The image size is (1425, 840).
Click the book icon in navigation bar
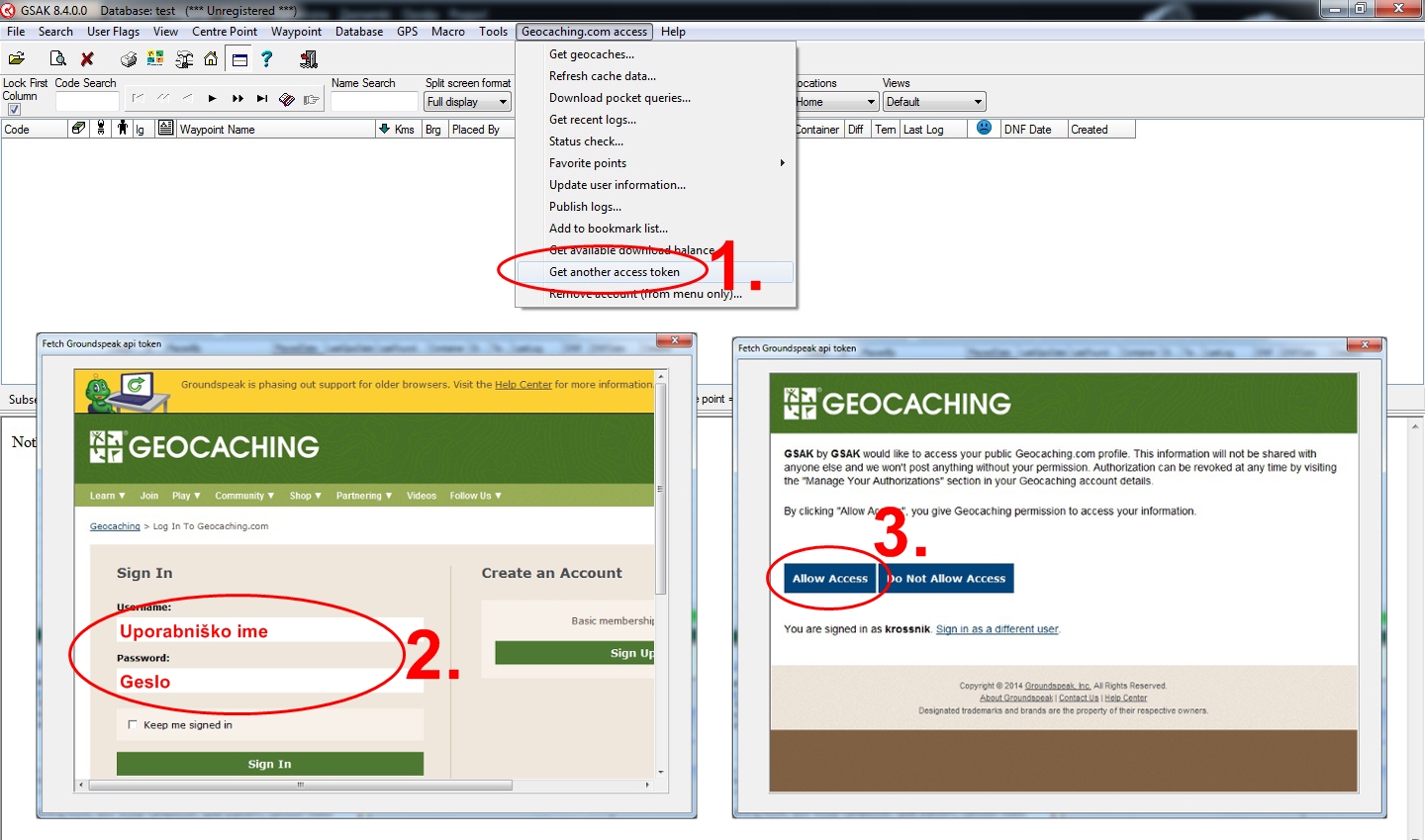287,100
